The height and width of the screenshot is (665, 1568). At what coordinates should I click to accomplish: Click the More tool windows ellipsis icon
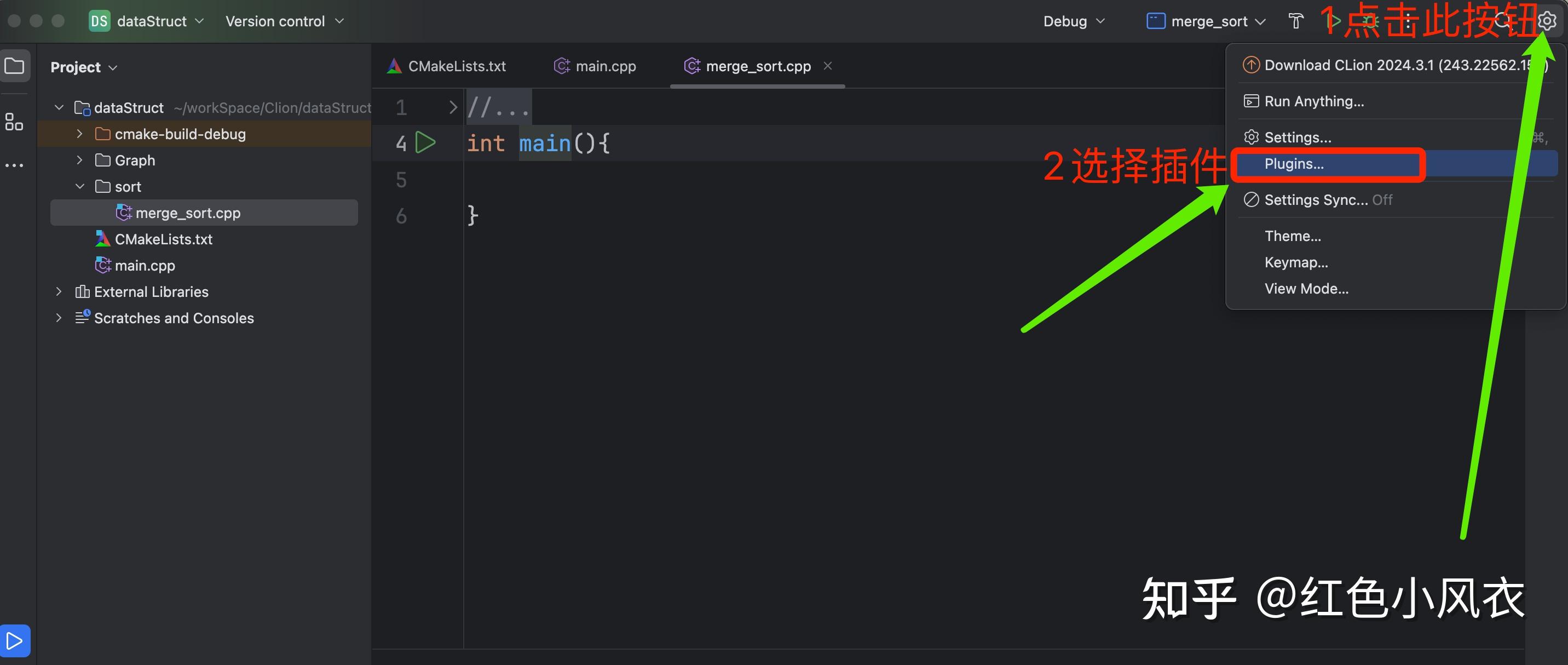coord(15,165)
